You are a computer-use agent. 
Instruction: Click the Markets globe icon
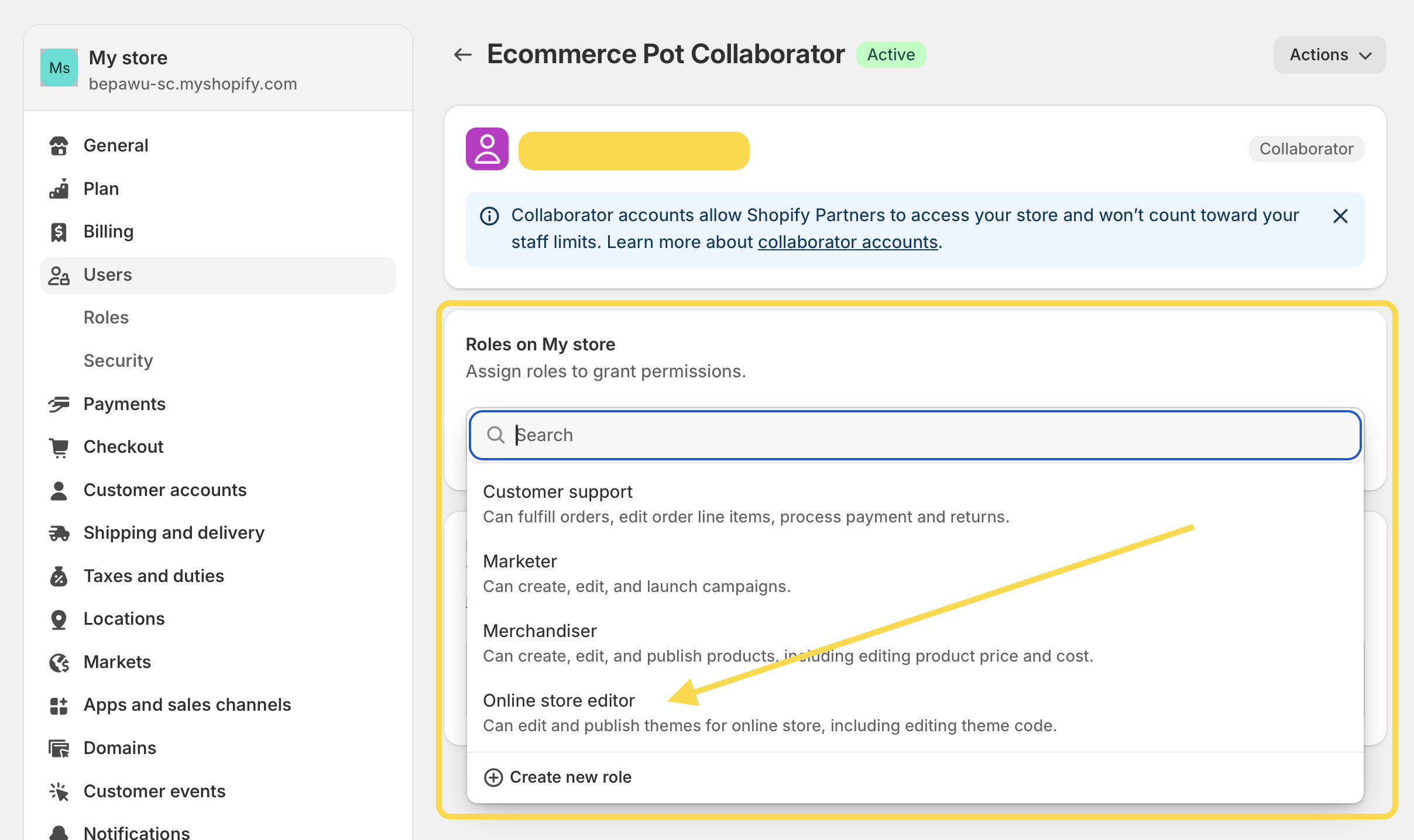[x=59, y=662]
